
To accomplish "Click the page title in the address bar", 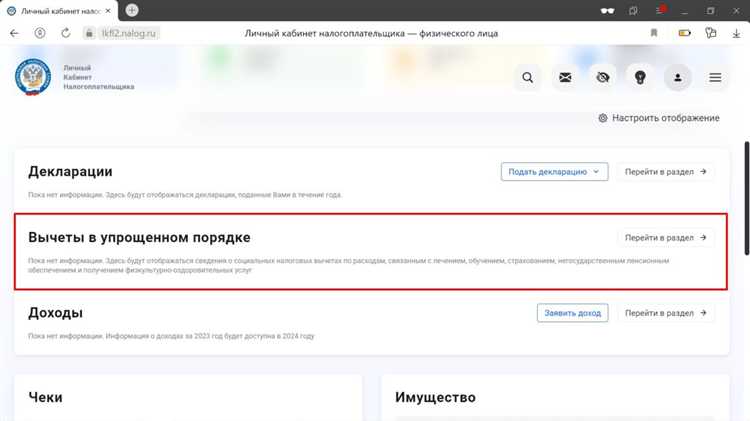I will tap(371, 33).
